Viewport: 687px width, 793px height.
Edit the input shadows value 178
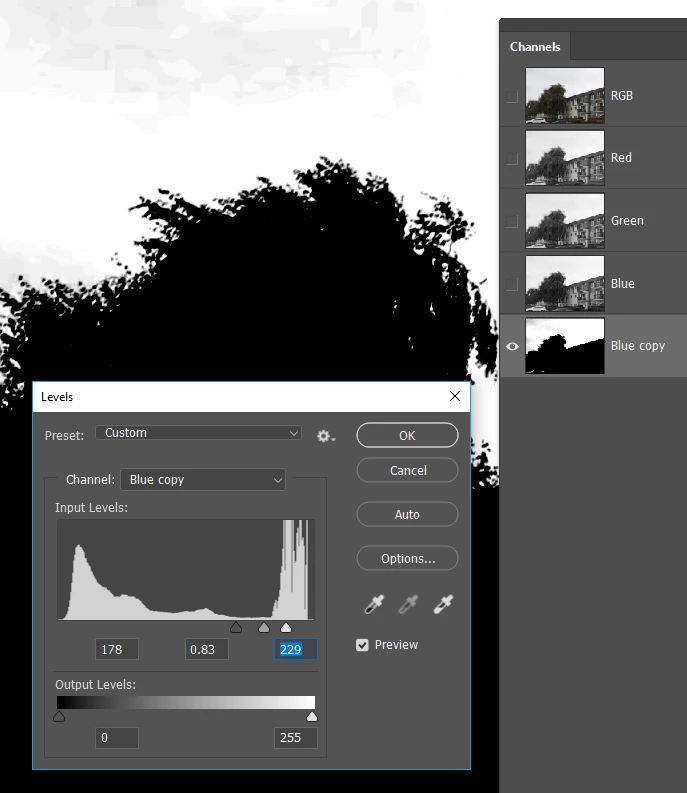coord(117,649)
